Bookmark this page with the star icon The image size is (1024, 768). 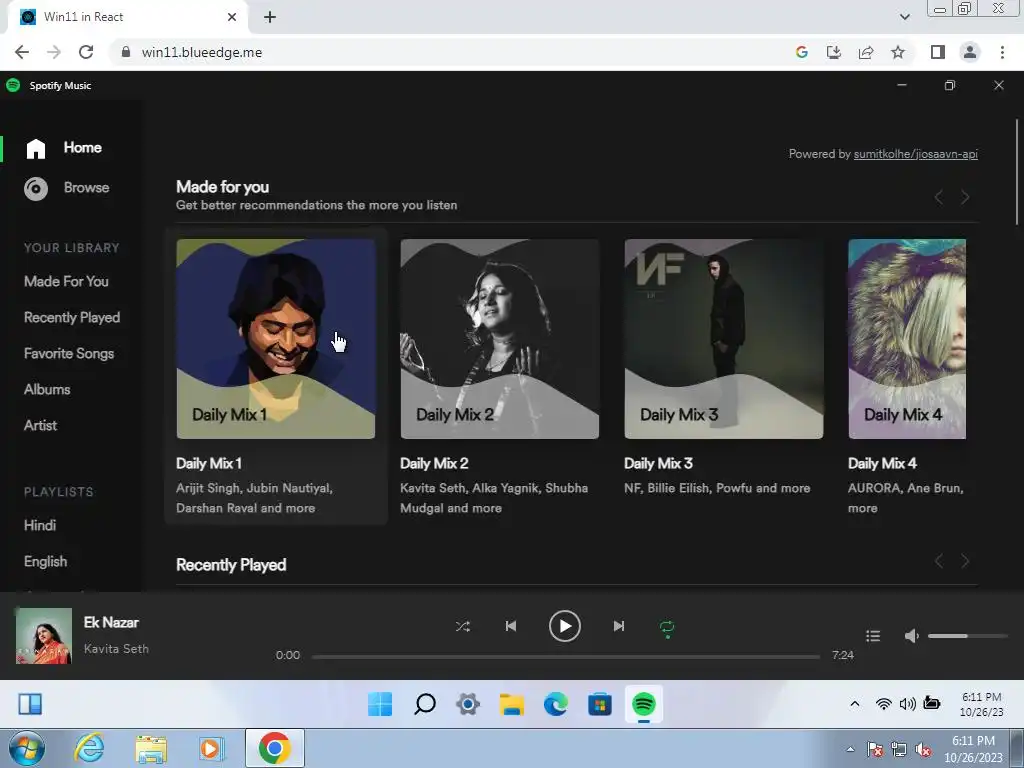click(898, 52)
